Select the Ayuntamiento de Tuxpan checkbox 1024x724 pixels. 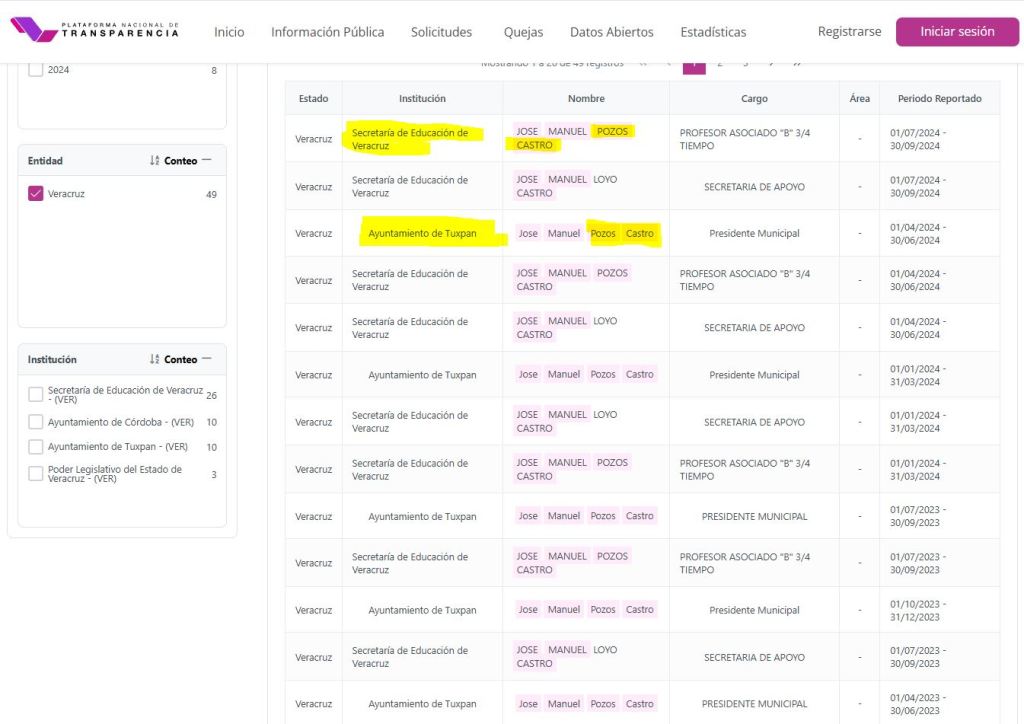tap(36, 447)
